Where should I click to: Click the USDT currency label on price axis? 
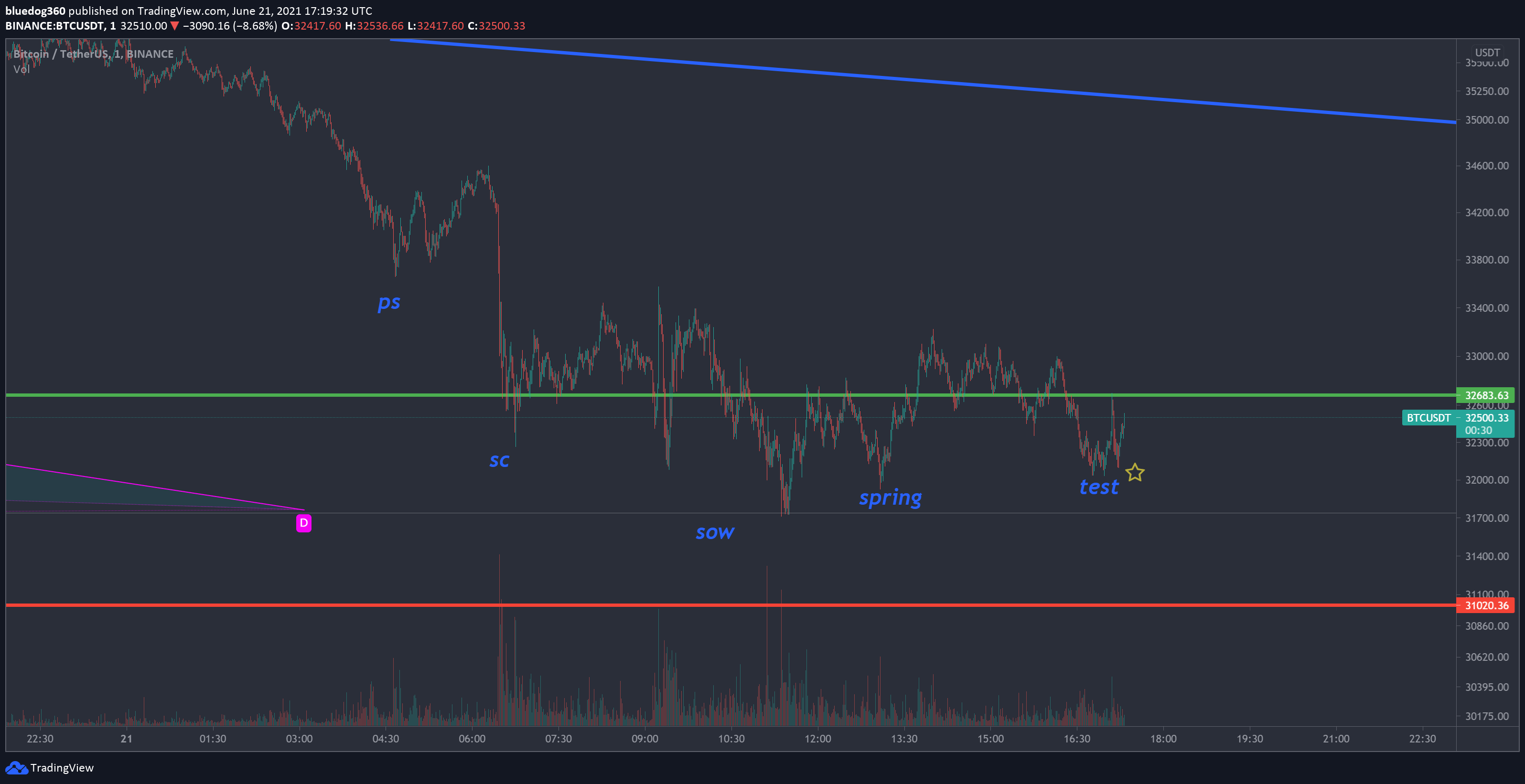coord(1487,53)
